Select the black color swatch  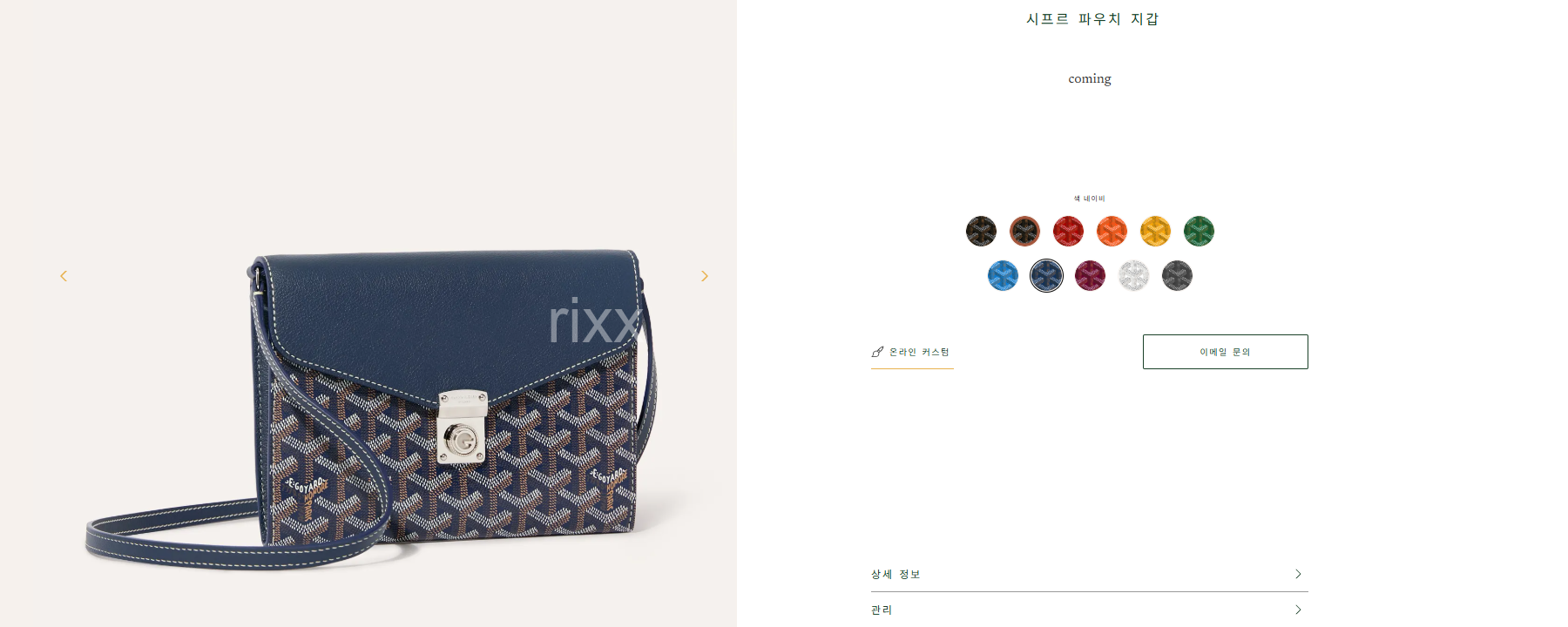click(981, 232)
